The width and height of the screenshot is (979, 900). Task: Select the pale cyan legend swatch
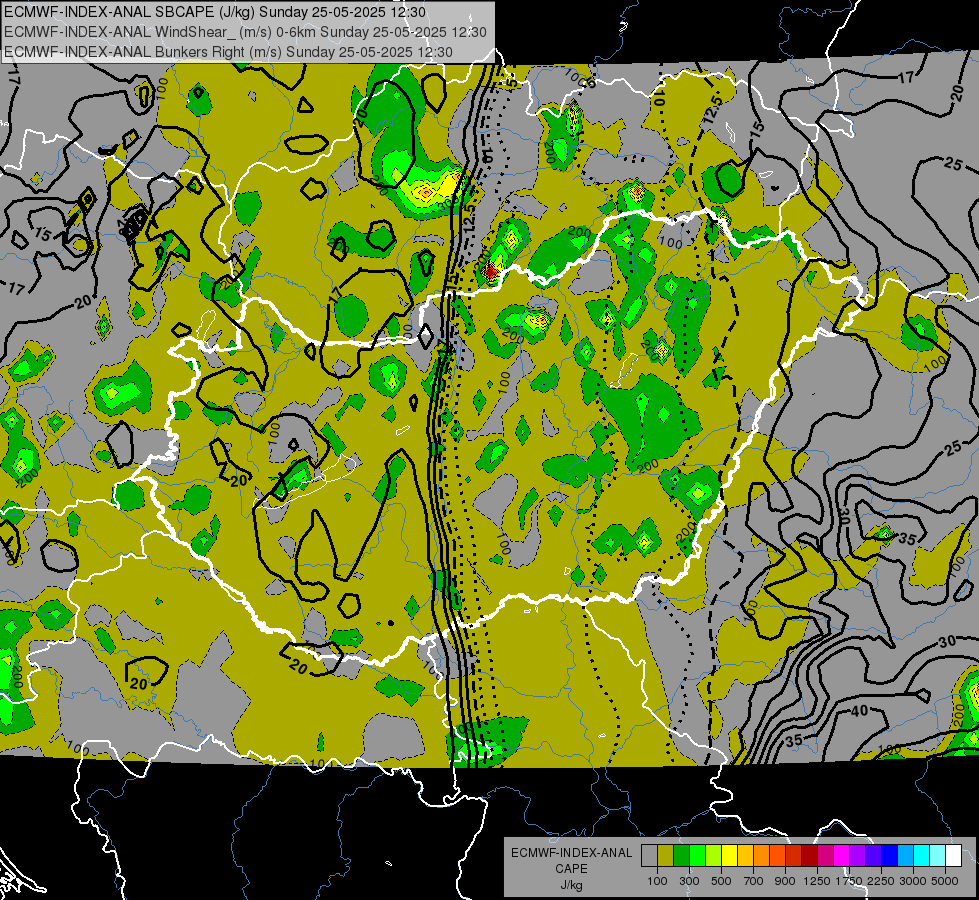938,855
